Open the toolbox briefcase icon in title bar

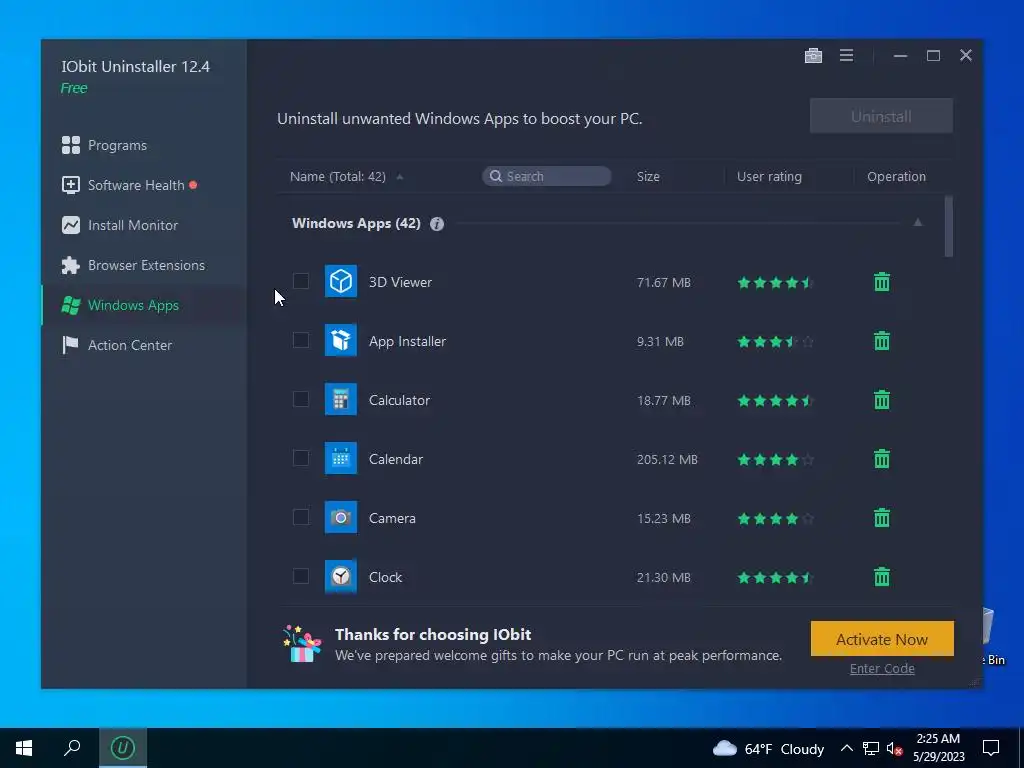[x=813, y=56]
